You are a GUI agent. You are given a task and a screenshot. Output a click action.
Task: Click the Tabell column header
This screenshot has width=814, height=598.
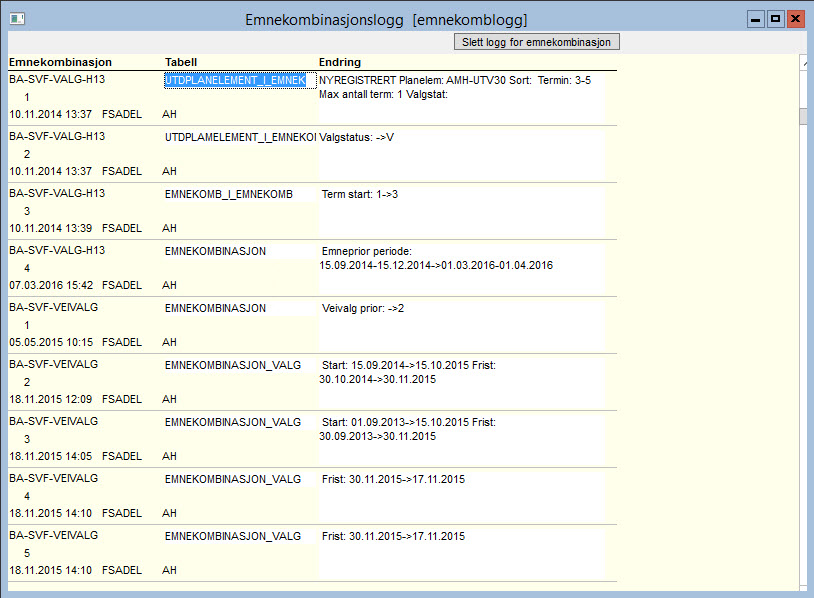[x=181, y=62]
